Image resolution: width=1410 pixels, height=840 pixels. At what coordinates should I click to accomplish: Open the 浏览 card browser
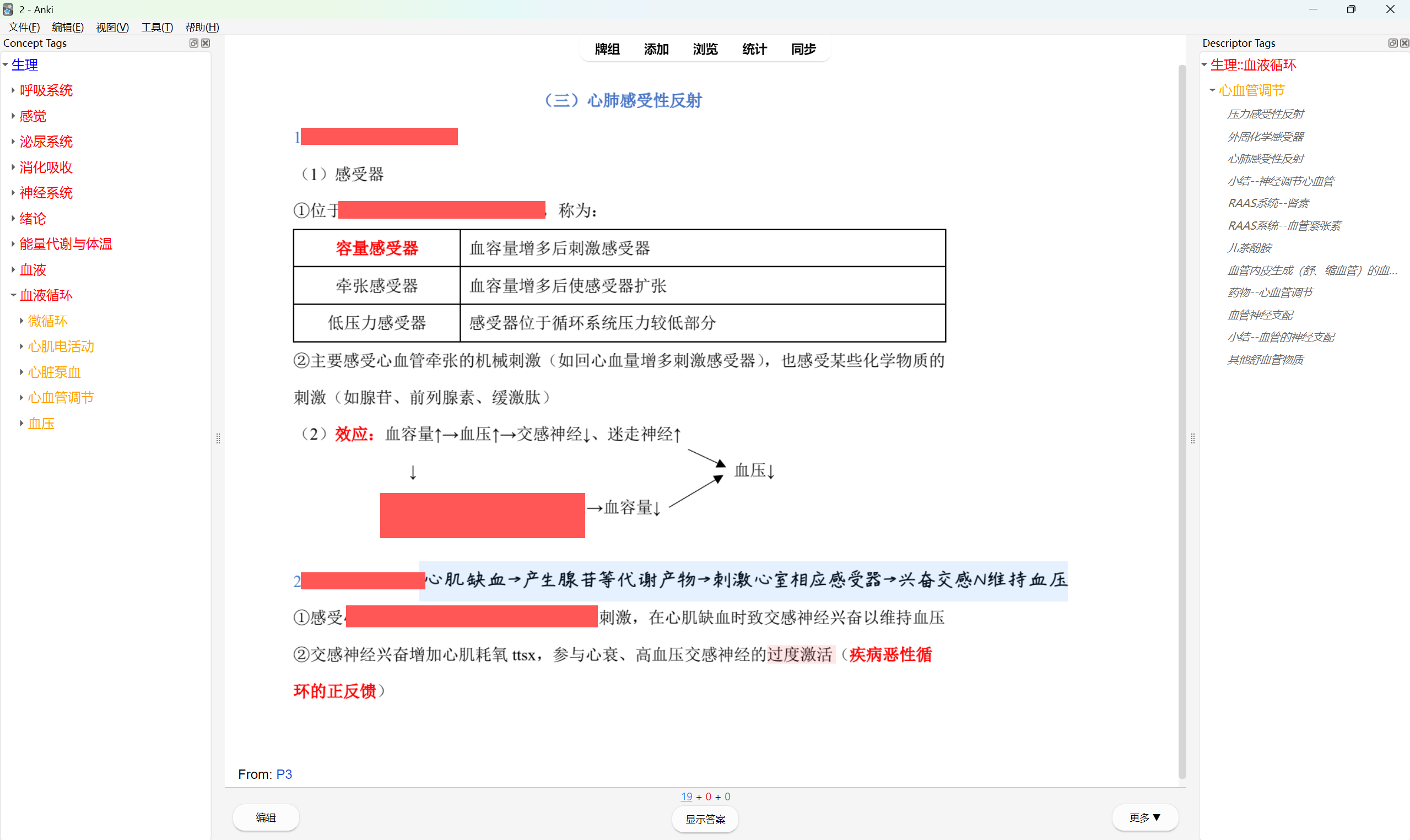click(x=705, y=49)
